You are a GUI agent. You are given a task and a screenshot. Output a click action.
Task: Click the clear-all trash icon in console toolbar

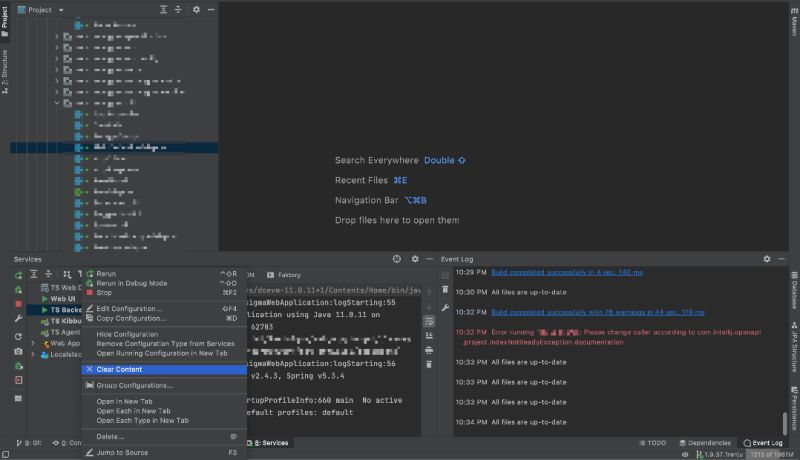coord(429,365)
